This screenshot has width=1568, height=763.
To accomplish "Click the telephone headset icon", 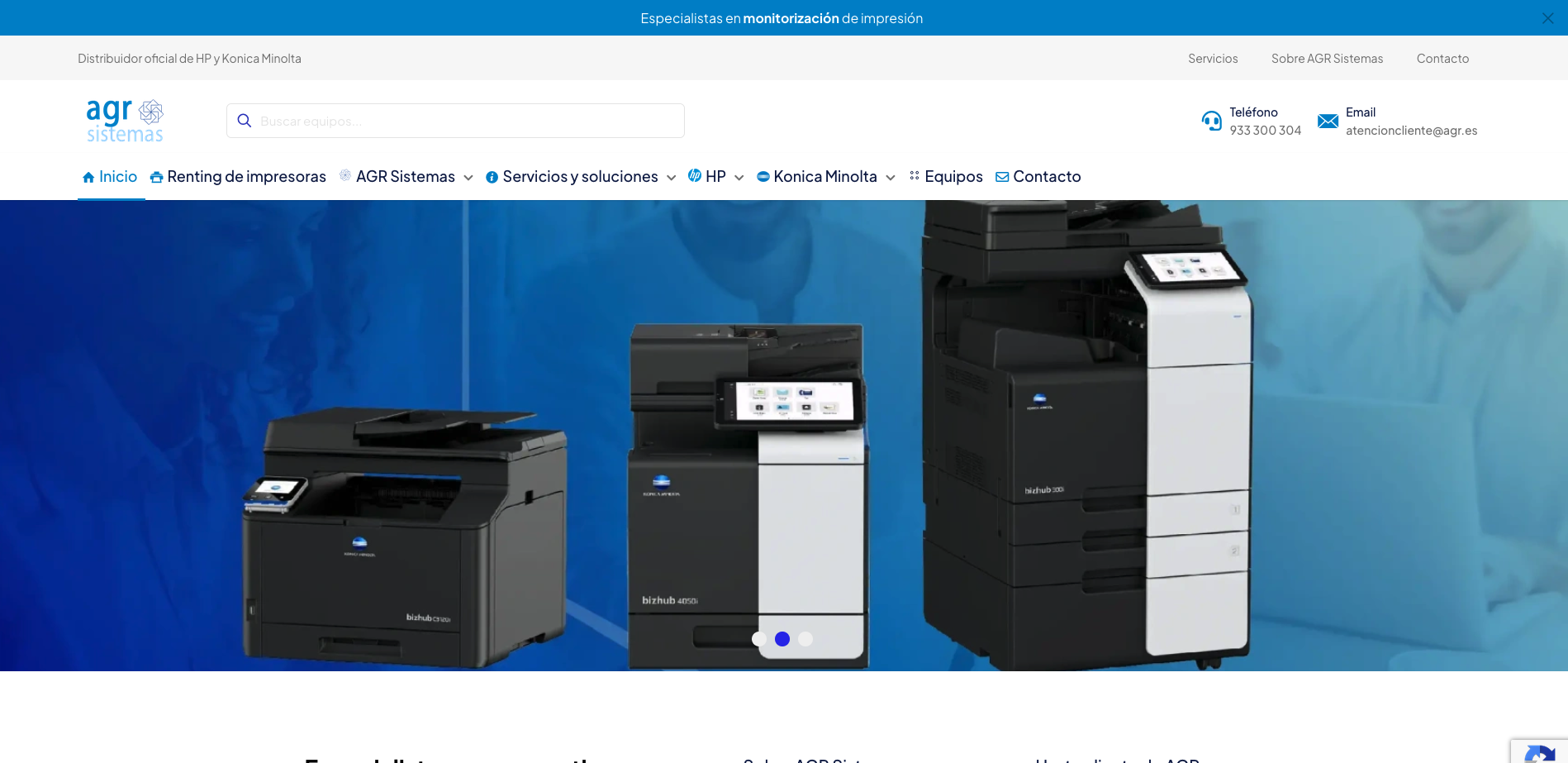I will pos(1212,121).
